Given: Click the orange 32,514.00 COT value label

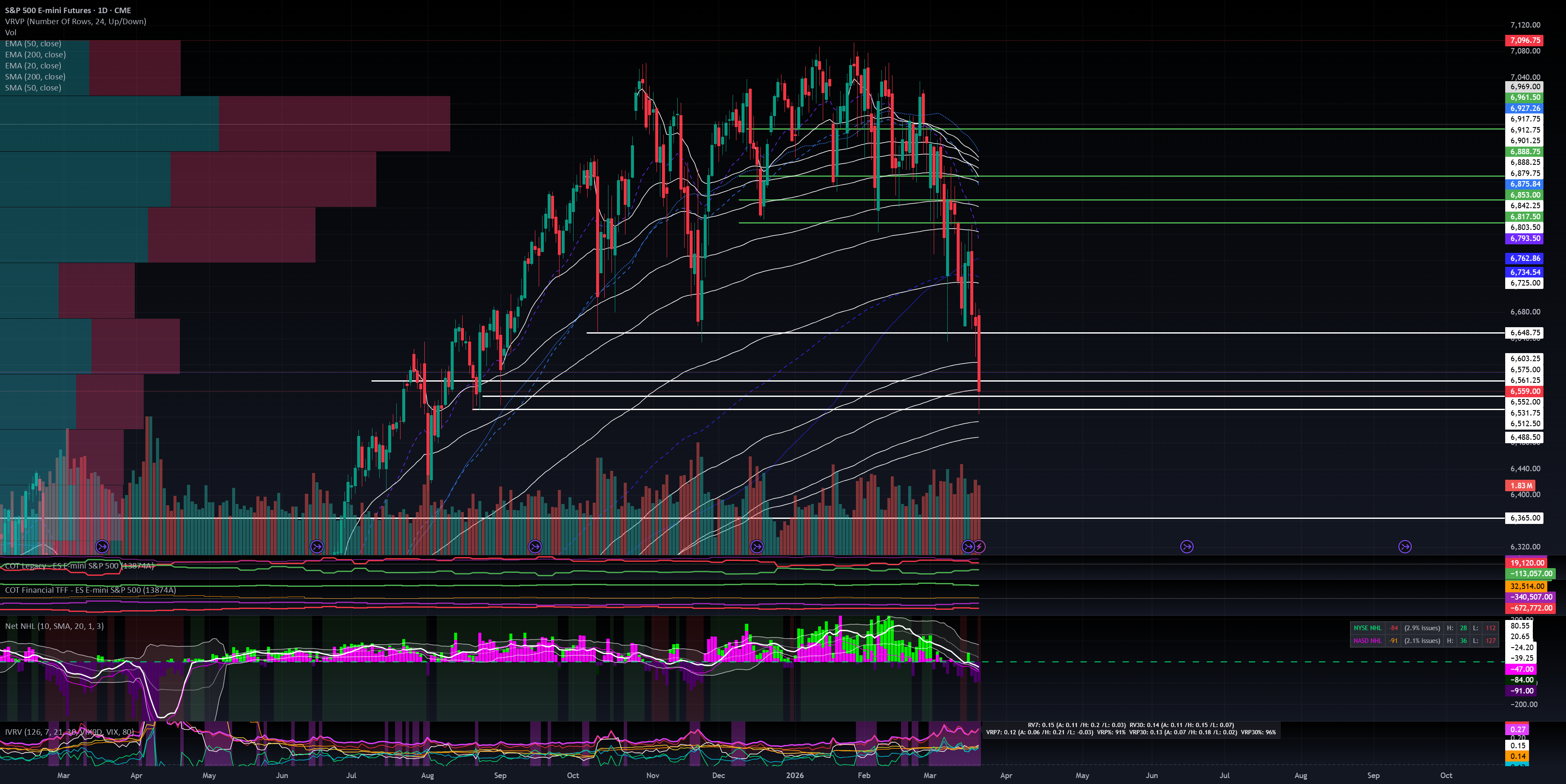Looking at the screenshot, I should [1526, 586].
